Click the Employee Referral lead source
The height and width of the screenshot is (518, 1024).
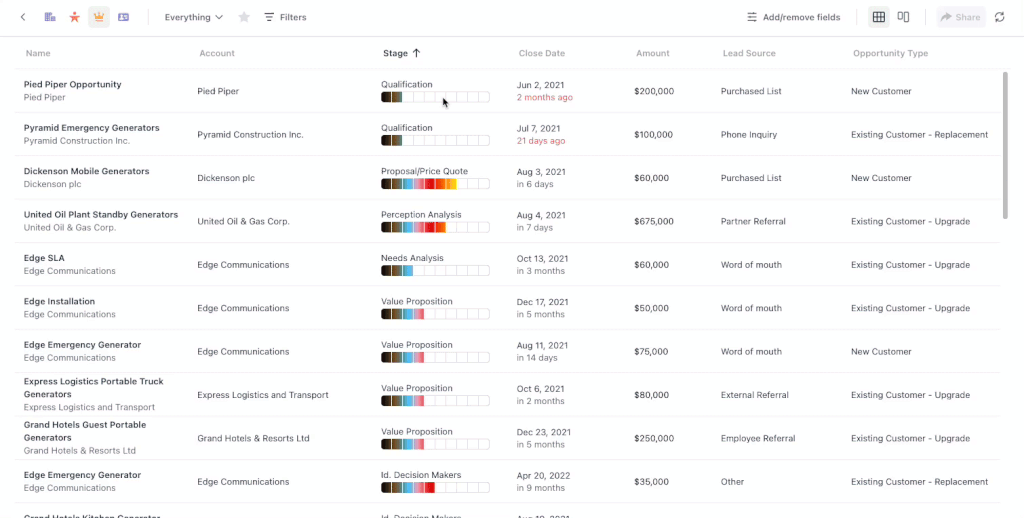point(758,438)
